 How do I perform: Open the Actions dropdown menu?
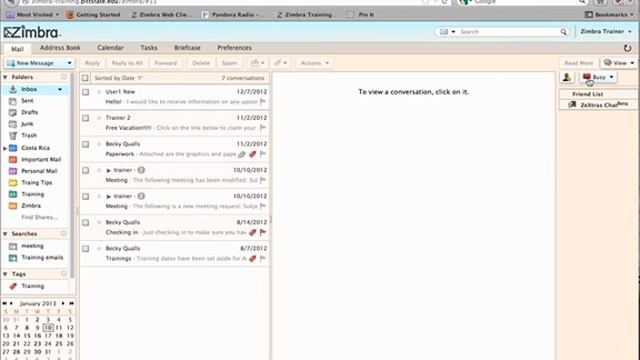tap(315, 63)
